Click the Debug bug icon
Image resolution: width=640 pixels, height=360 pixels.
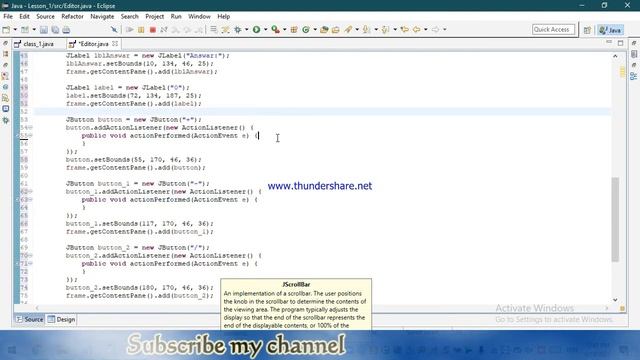238,30
